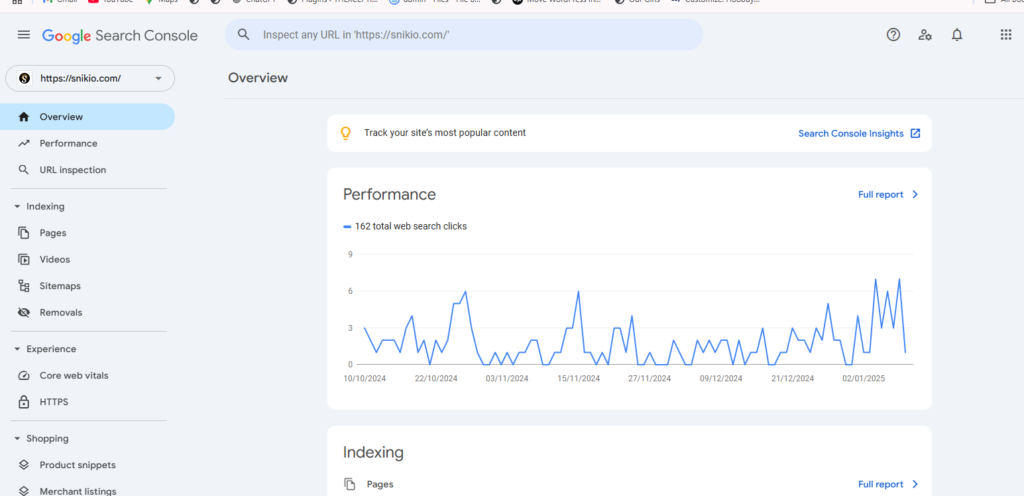Click the Videos icon in sidebar
This screenshot has width=1024, height=496.
point(24,260)
